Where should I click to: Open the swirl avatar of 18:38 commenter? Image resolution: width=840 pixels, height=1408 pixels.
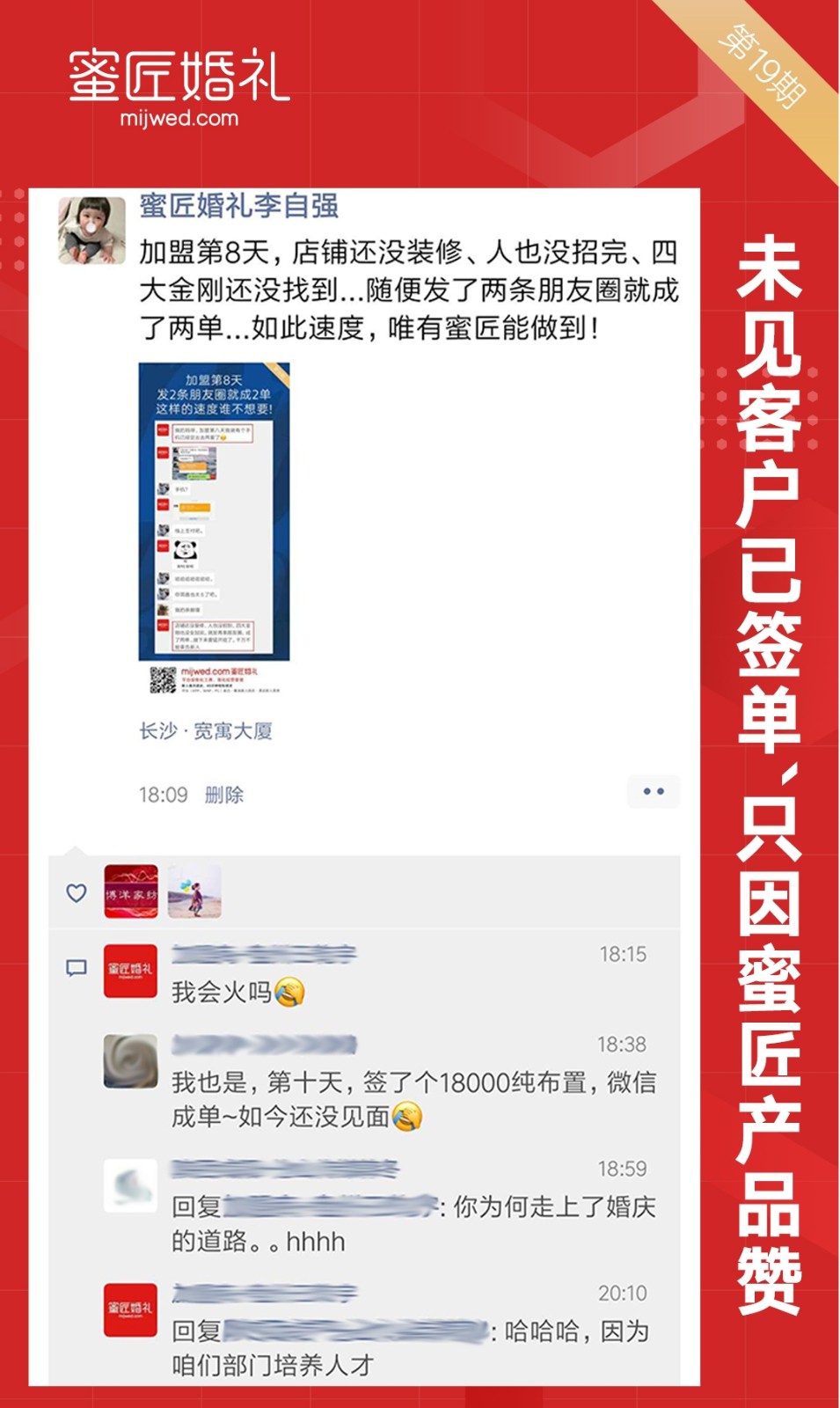pos(130,1061)
